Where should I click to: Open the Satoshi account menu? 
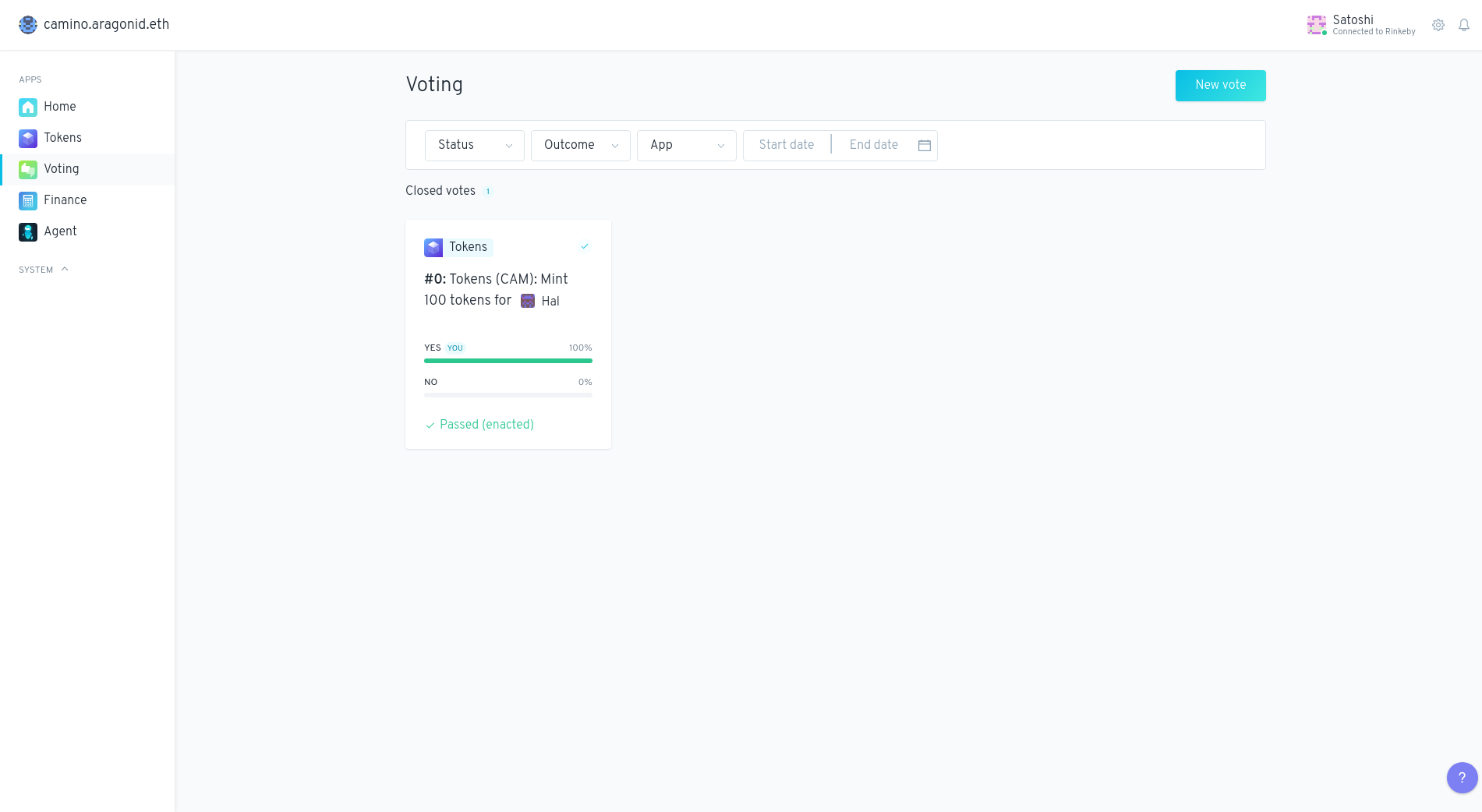[1361, 25]
